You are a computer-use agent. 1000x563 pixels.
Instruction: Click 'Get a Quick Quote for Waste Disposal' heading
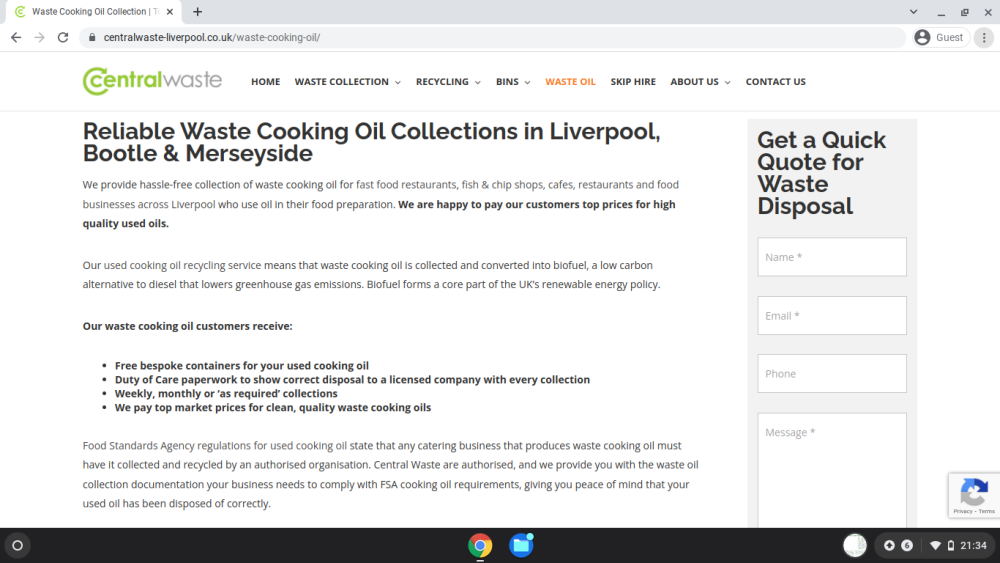point(821,173)
